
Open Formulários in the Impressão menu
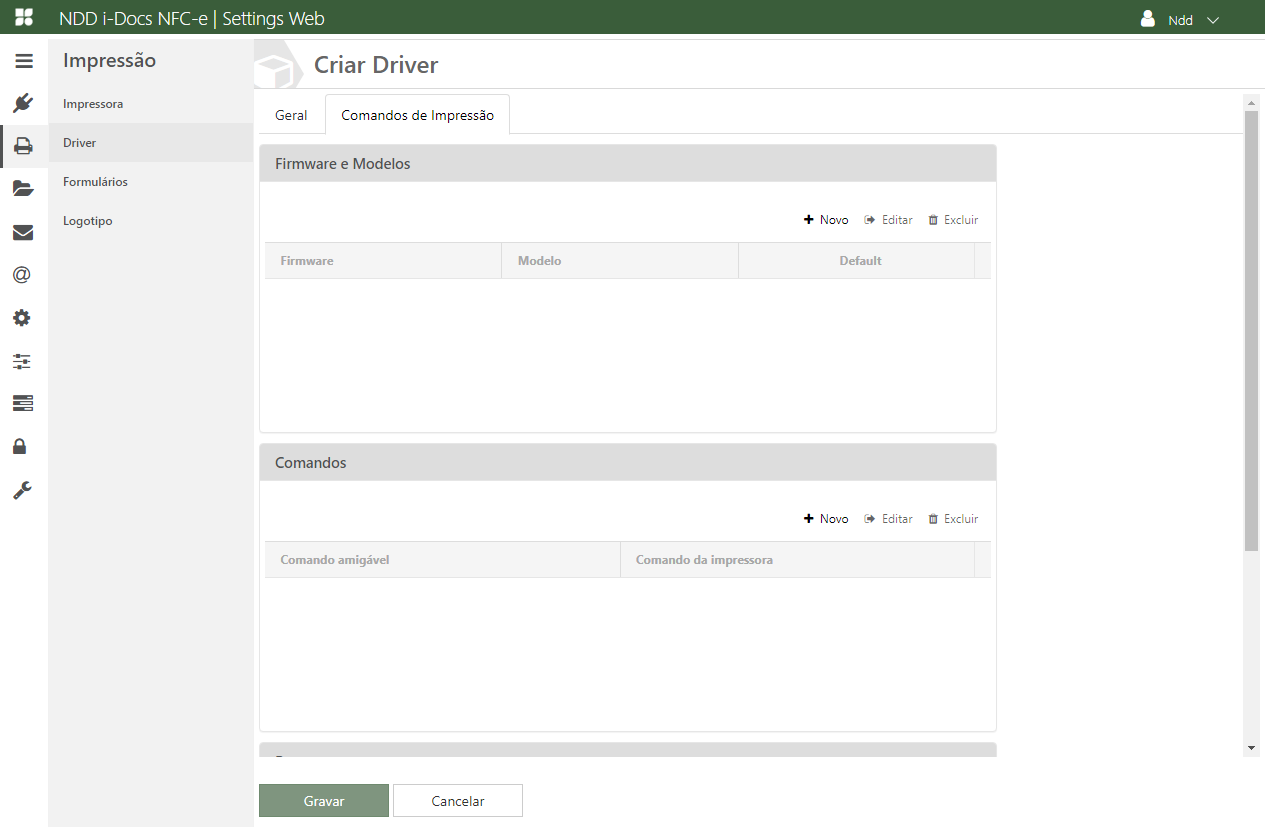[x=95, y=182]
